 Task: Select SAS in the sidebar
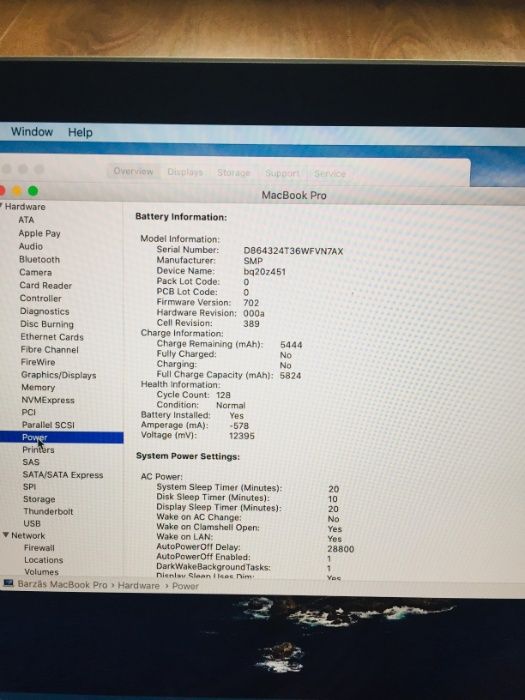(x=31, y=462)
